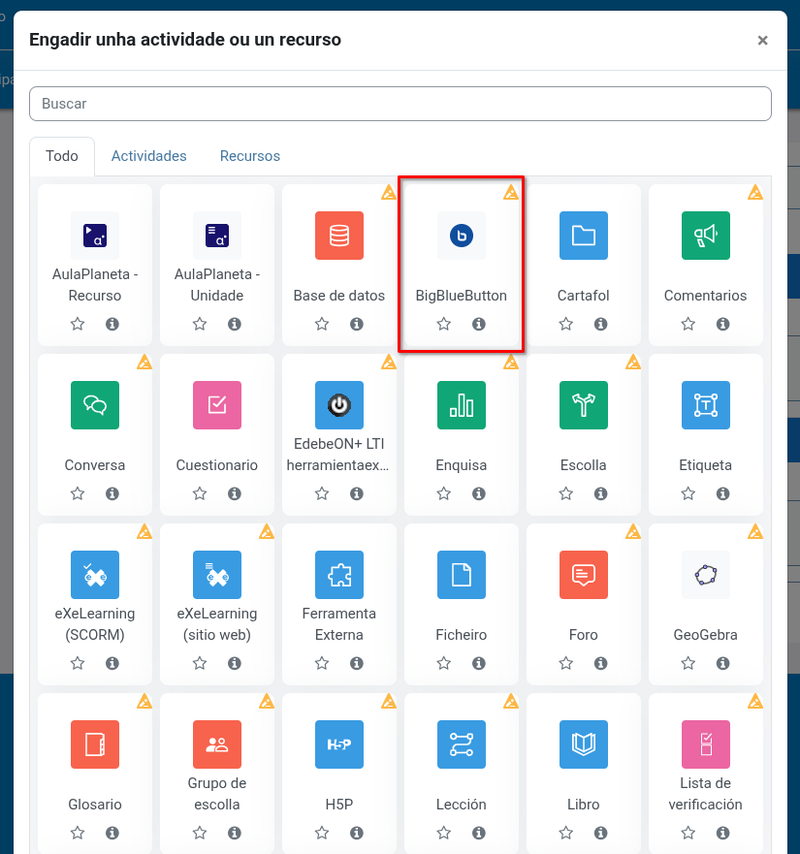Image resolution: width=800 pixels, height=854 pixels.
Task: Open the Glosario activity icon
Action: pos(95,744)
